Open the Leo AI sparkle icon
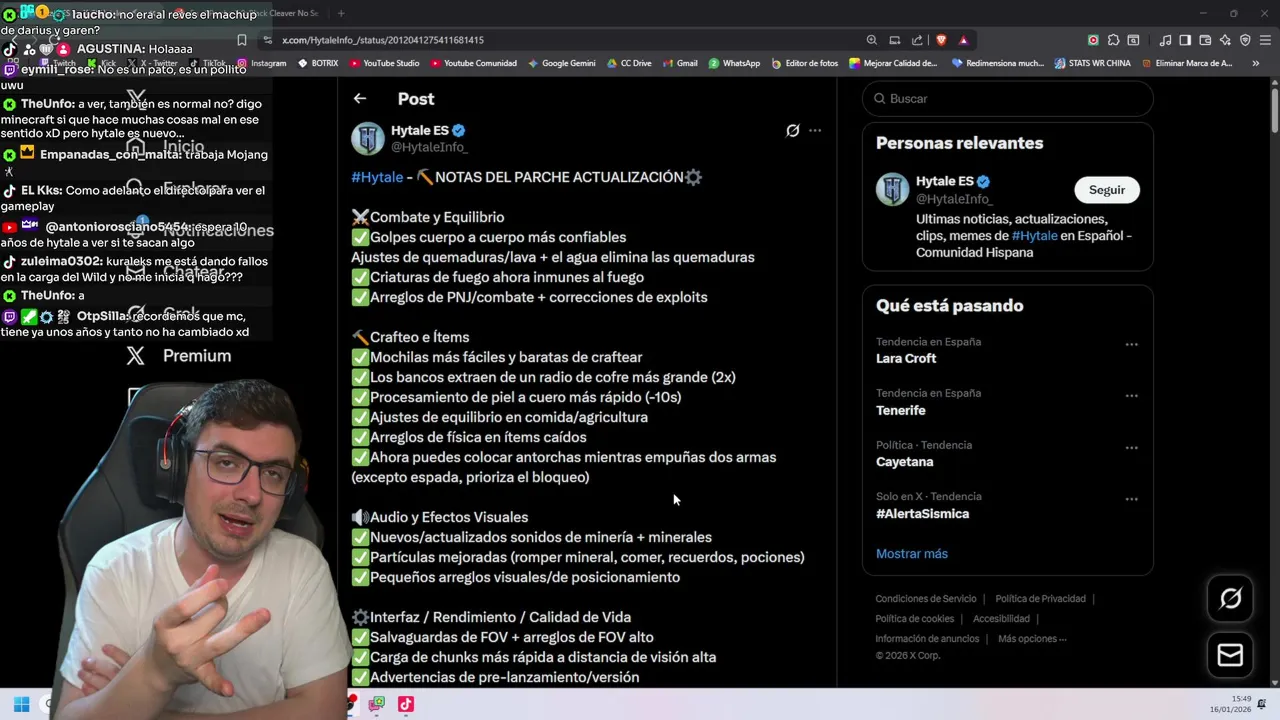The width and height of the screenshot is (1280, 720). [x=1225, y=40]
